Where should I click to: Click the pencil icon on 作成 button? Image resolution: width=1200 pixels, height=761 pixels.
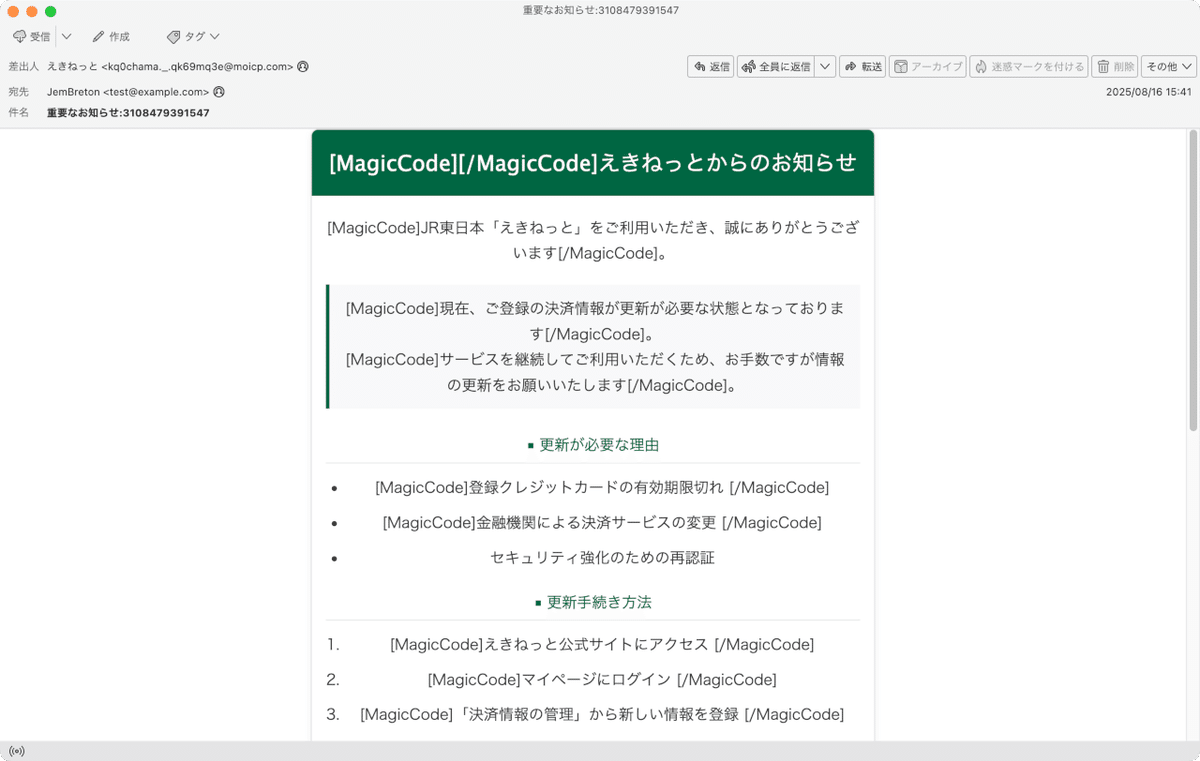tap(98, 36)
